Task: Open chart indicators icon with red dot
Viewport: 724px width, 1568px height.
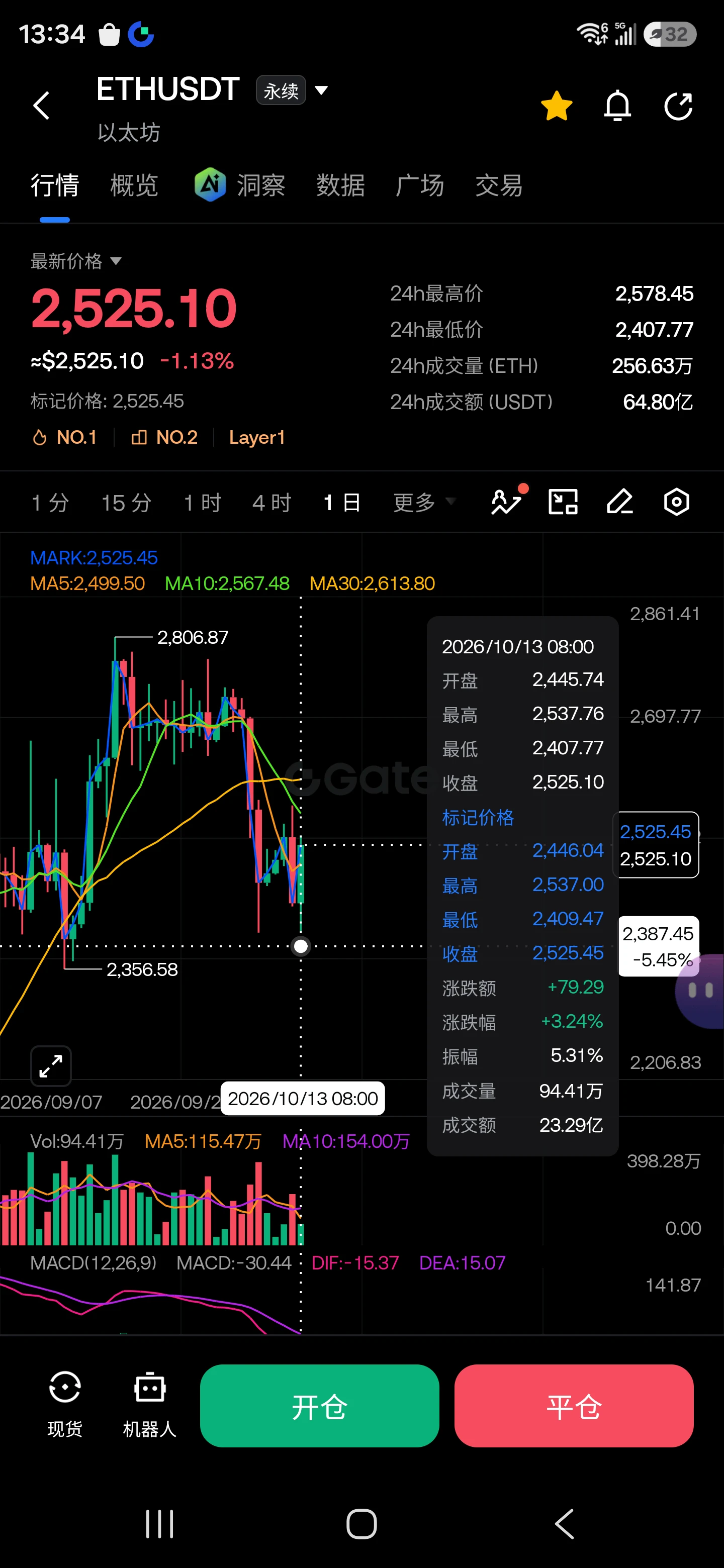Action: click(507, 501)
